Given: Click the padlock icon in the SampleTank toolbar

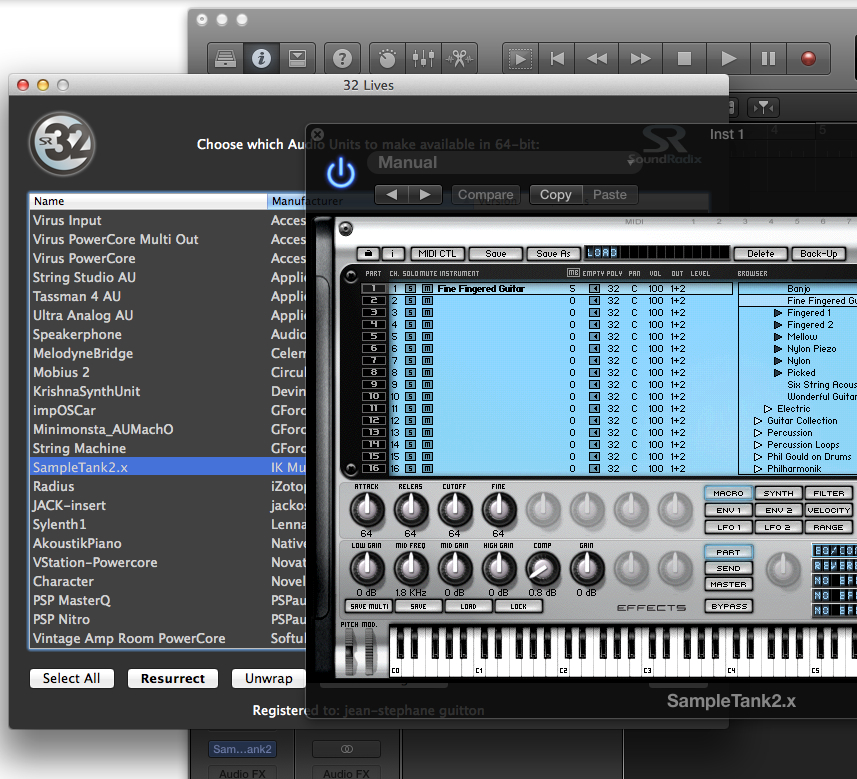Looking at the screenshot, I should [370, 253].
